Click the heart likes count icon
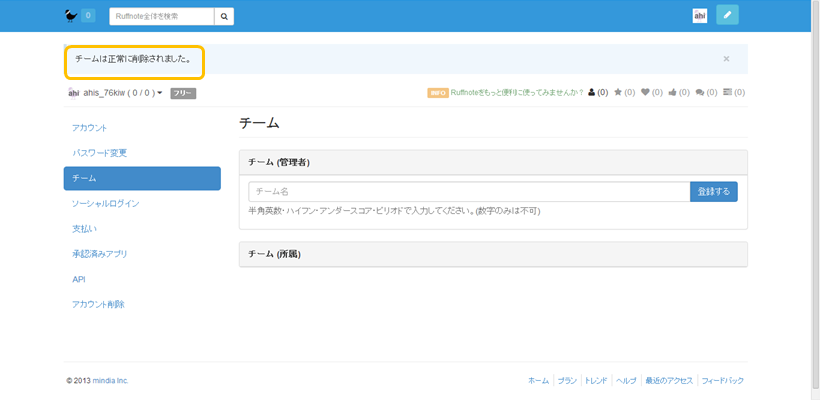Image resolution: width=820 pixels, height=400 pixels. [x=645, y=92]
